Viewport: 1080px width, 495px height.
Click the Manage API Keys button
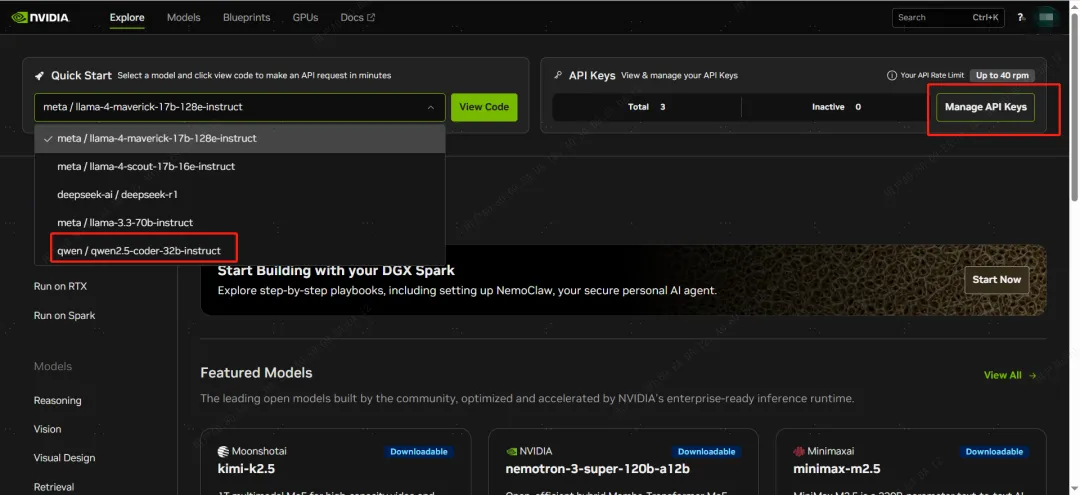tap(986, 107)
